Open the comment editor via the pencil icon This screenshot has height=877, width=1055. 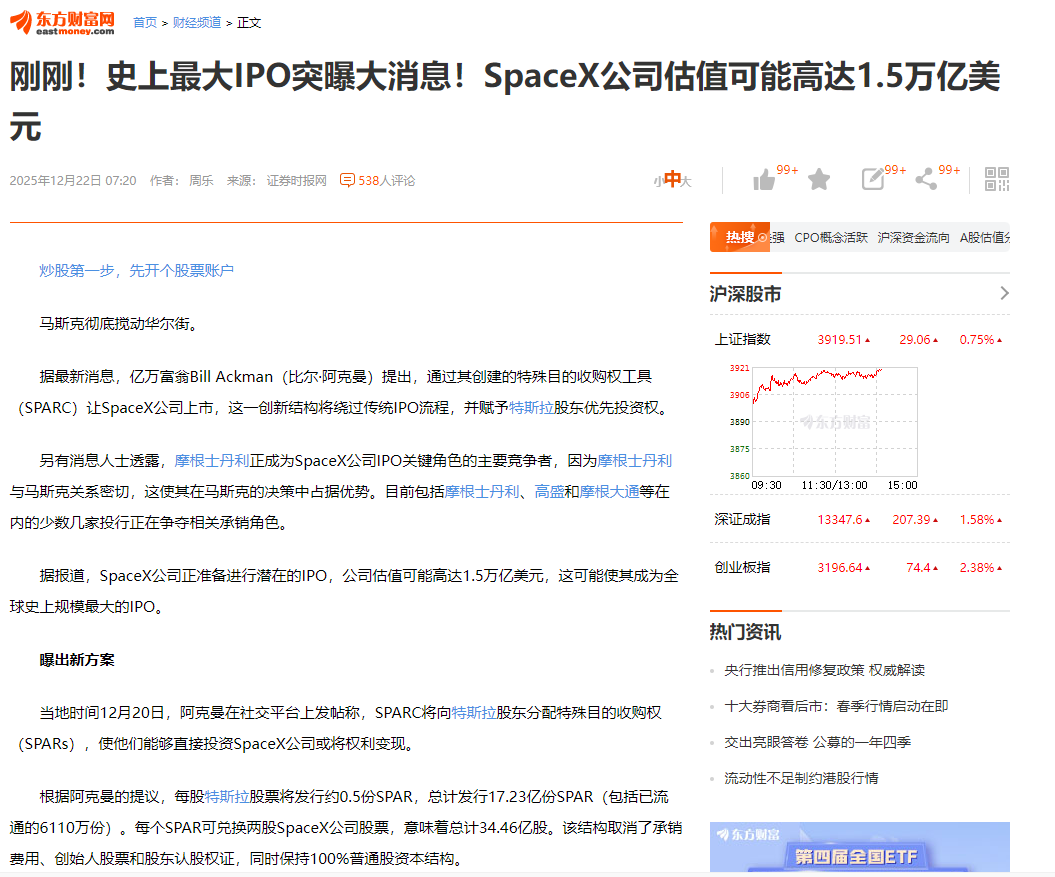[872, 177]
